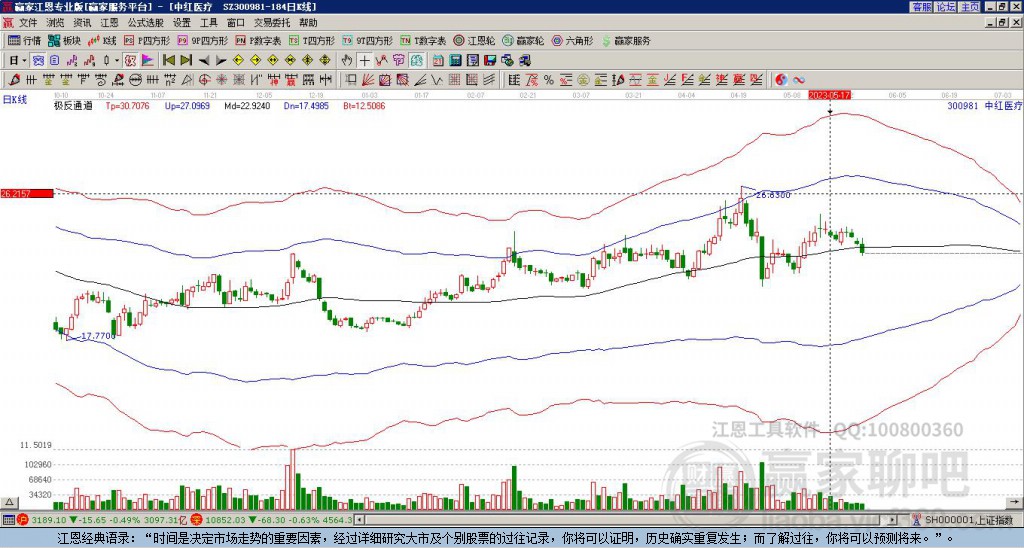
Task: Open the 帮助 menu
Action: [x=308, y=23]
